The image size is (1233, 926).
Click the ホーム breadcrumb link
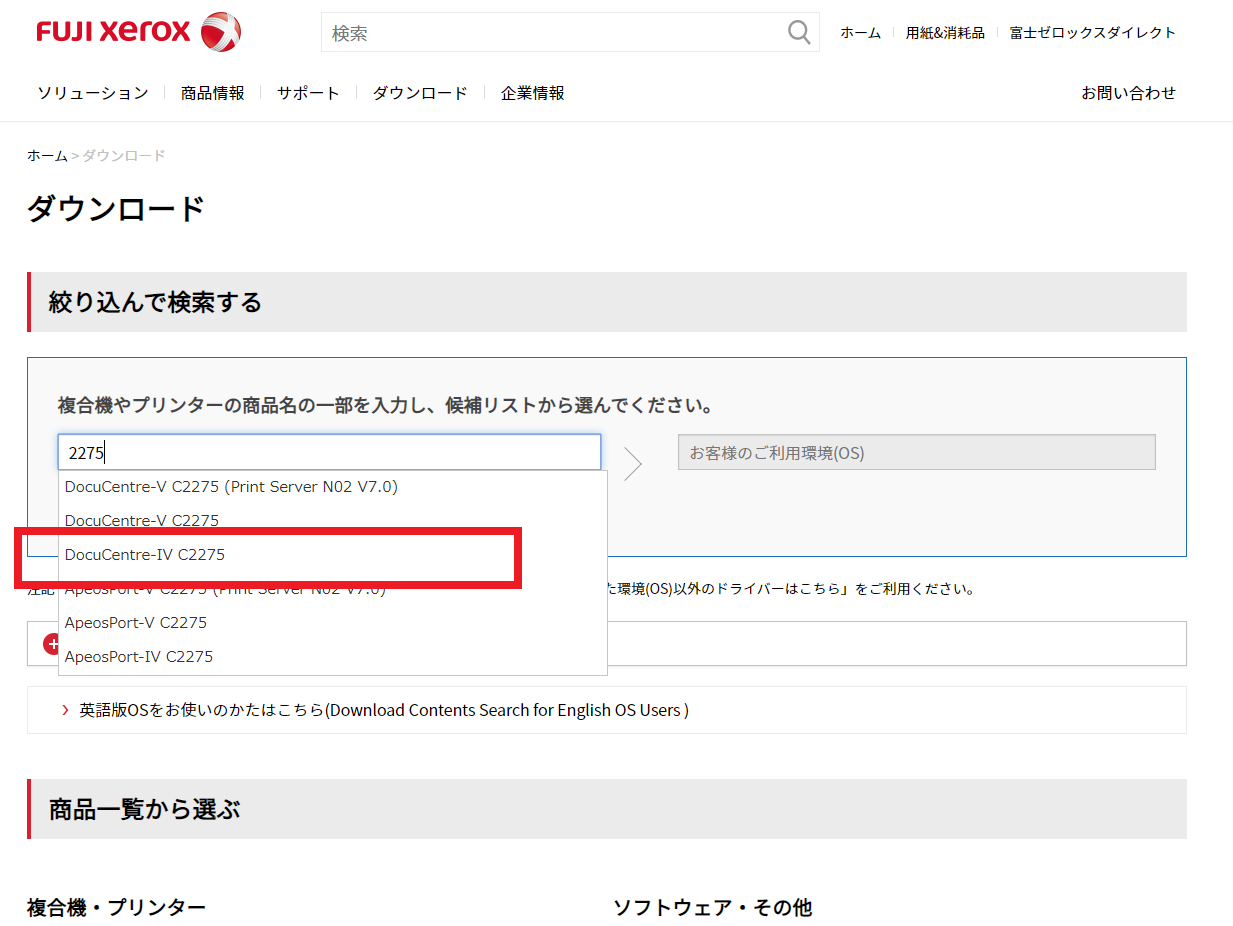[47, 156]
